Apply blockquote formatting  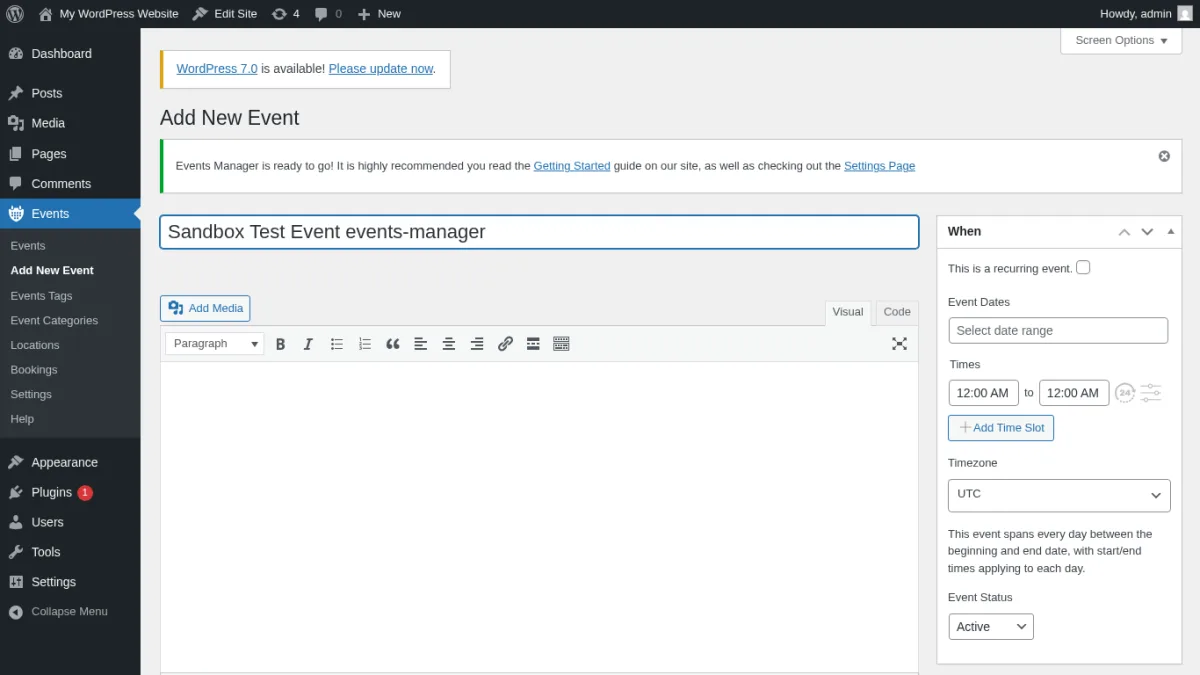coord(393,344)
